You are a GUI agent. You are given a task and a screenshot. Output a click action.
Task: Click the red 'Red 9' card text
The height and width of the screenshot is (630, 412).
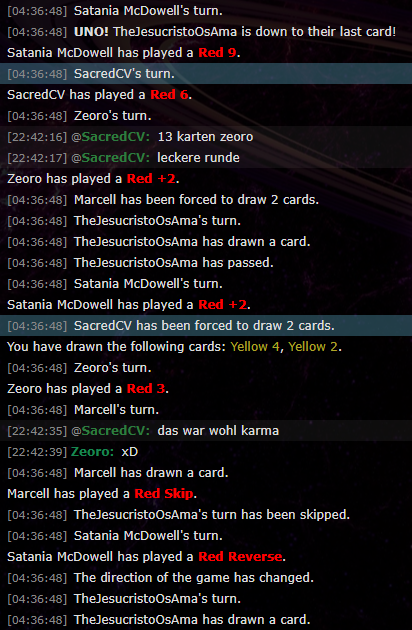[x=217, y=53]
